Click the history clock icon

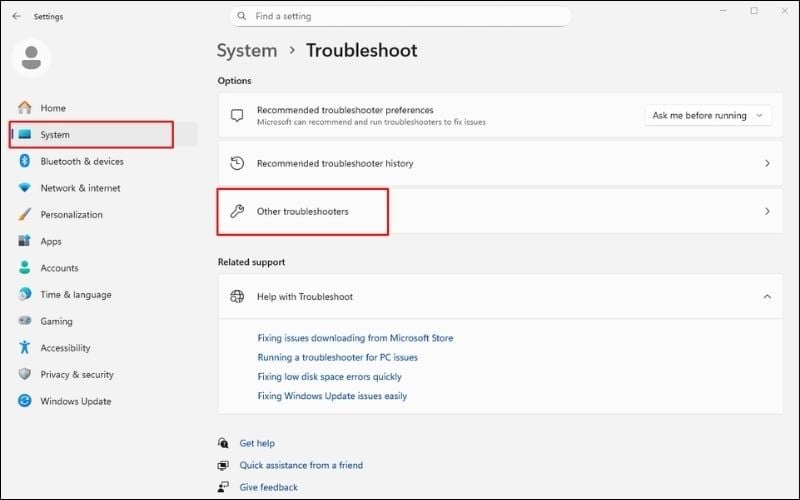[237, 163]
